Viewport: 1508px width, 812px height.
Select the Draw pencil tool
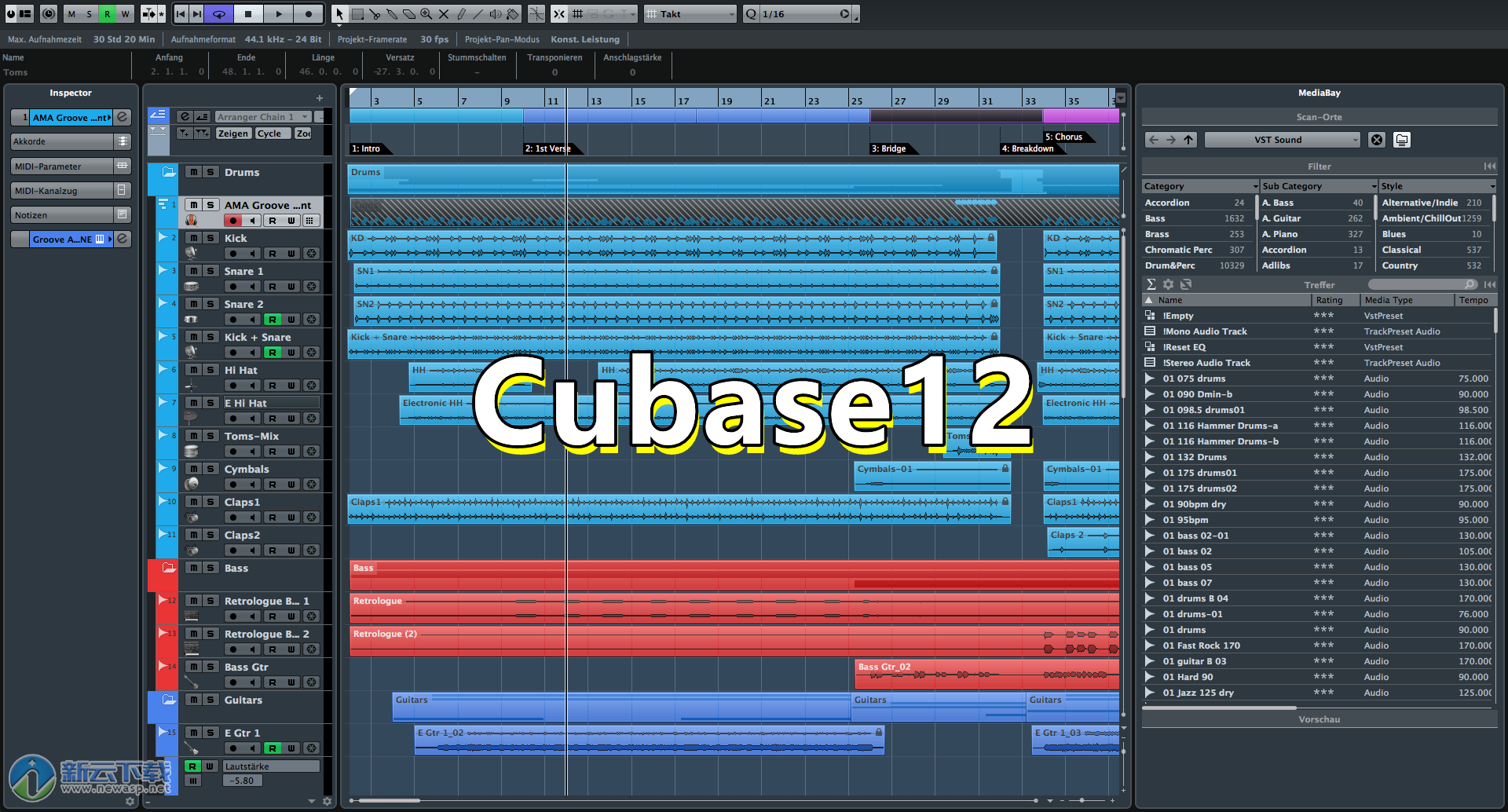pyautogui.click(x=461, y=14)
